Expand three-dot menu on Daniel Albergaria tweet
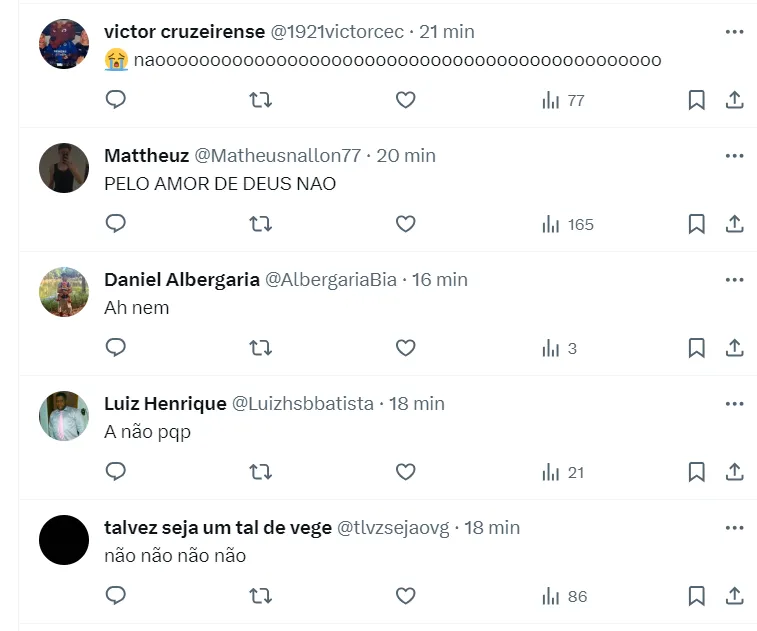Viewport: 757px width, 631px height. [734, 280]
